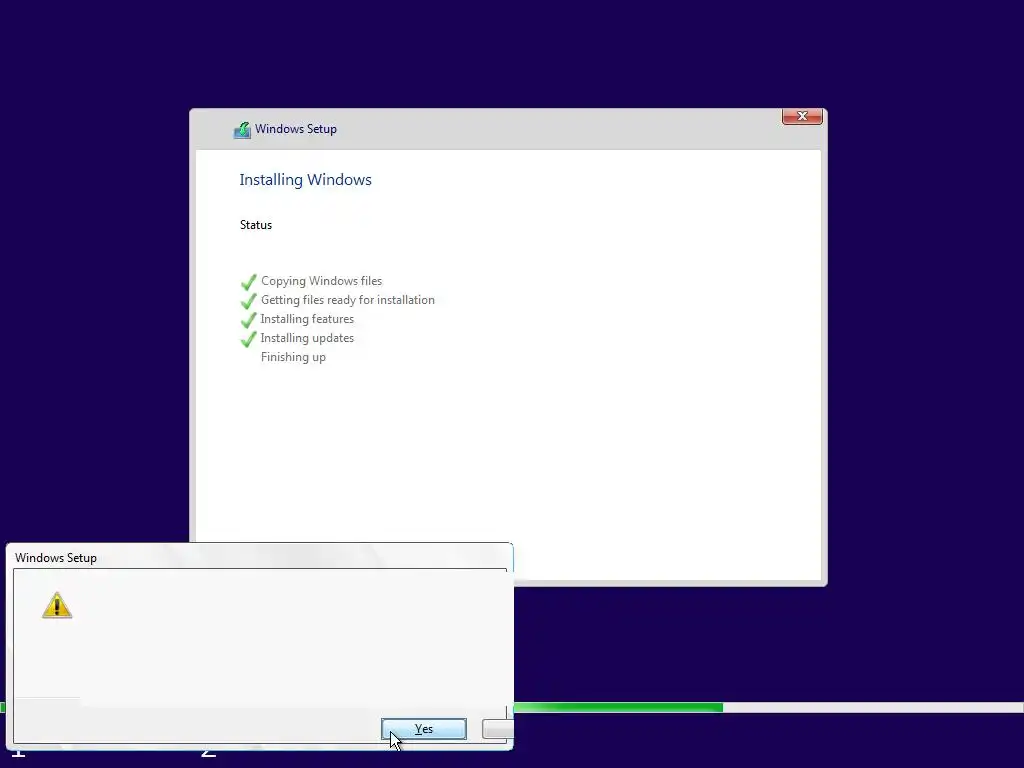The height and width of the screenshot is (768, 1024).
Task: Select the 'Finishing up' status line
Action: pos(293,357)
